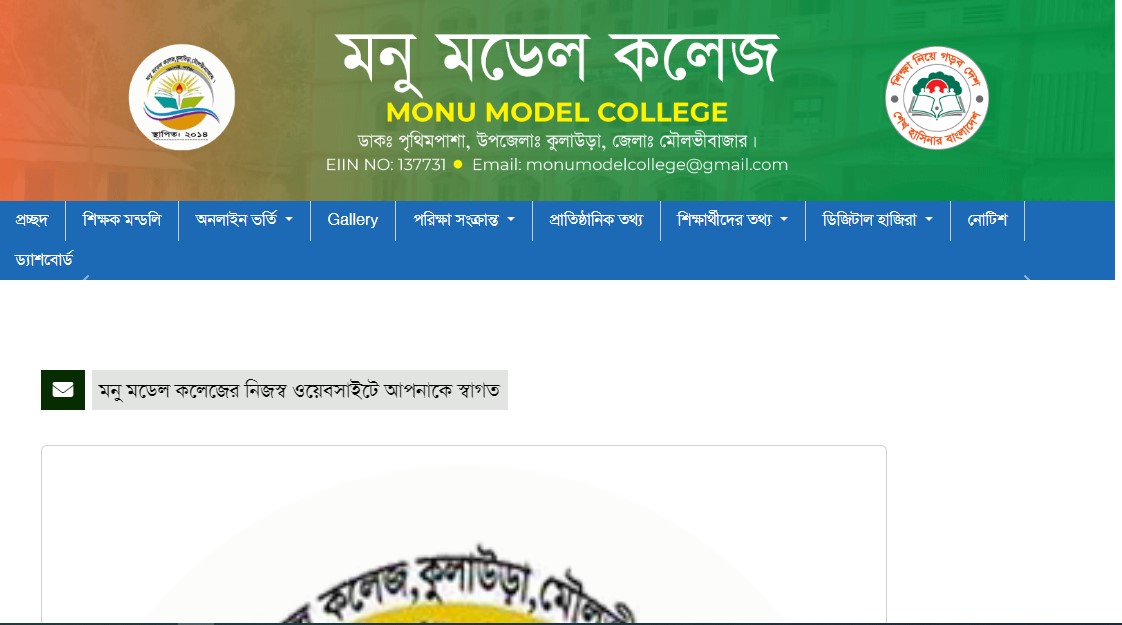Expand the পরিক্ষা সংক্রান্ত dropdown menu

pos(464,220)
